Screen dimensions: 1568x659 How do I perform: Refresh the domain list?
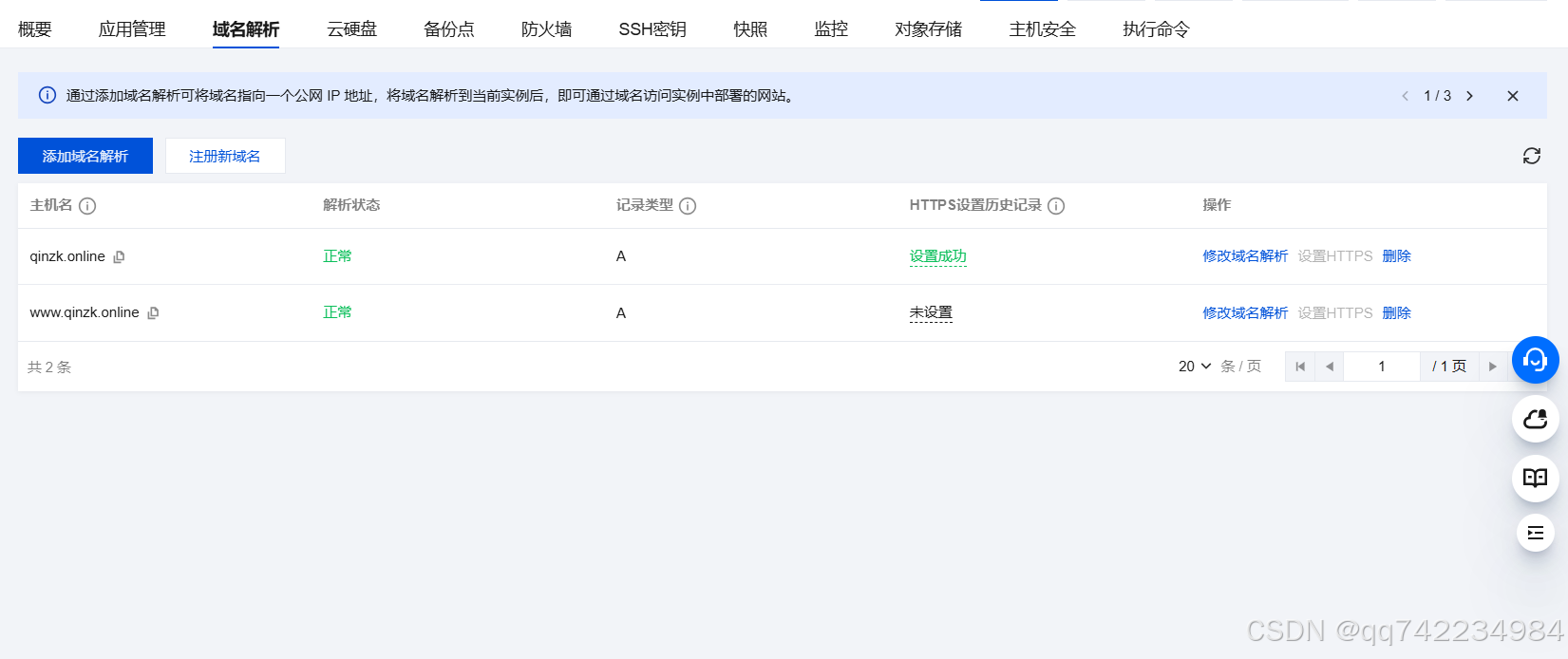1532,156
